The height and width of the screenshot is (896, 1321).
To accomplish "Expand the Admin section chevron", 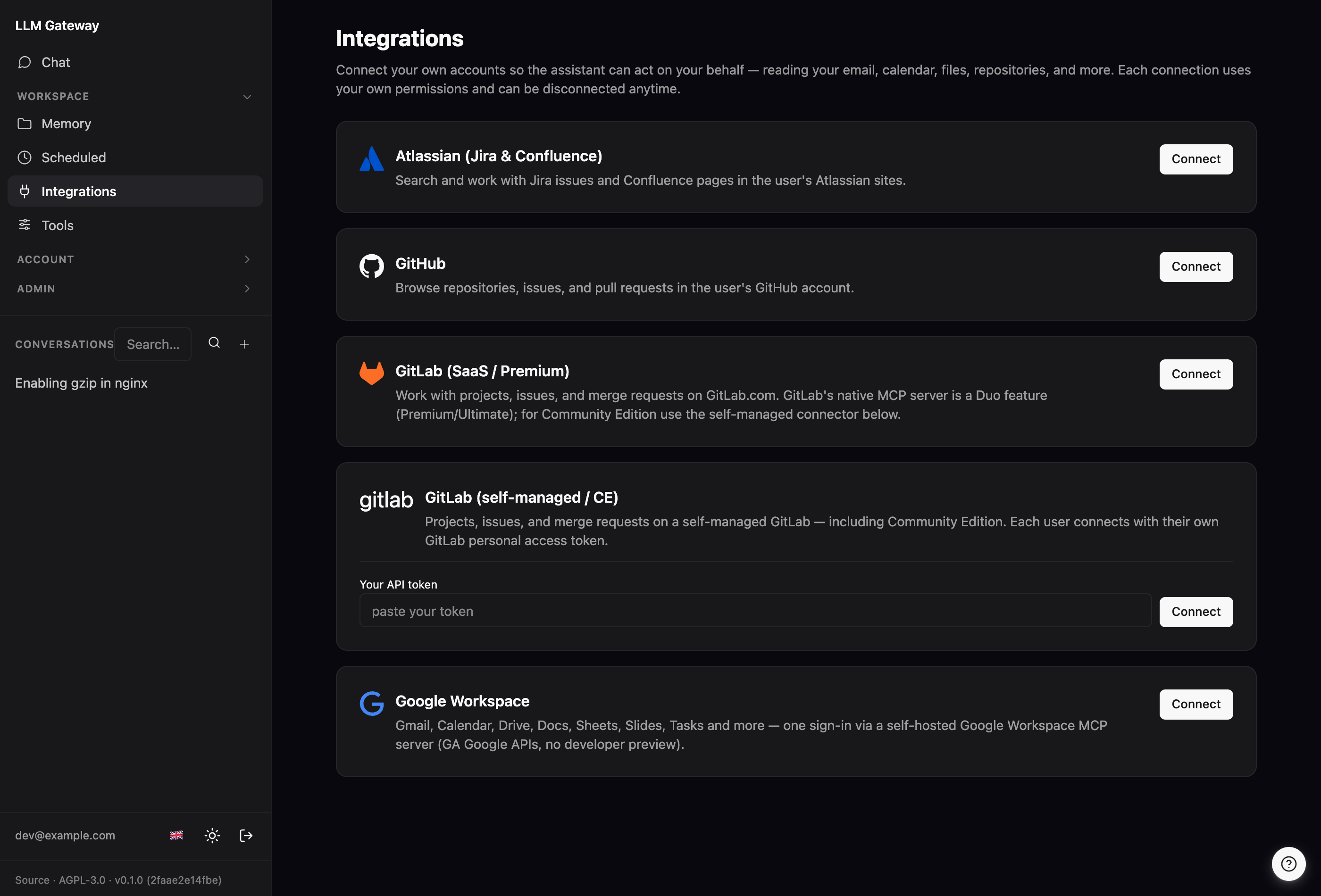I will (247, 289).
